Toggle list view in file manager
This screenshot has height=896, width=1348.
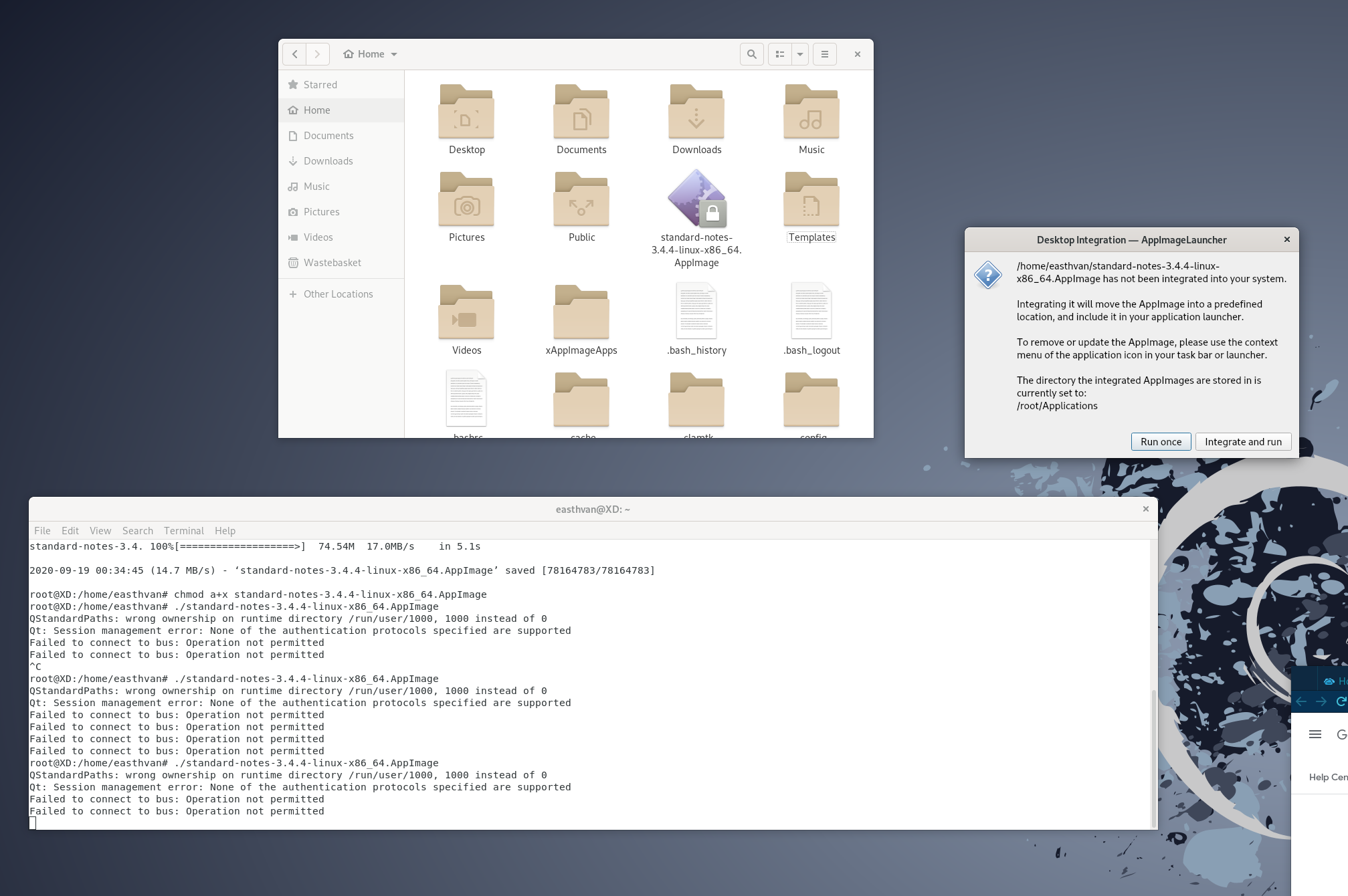pyautogui.click(x=780, y=54)
